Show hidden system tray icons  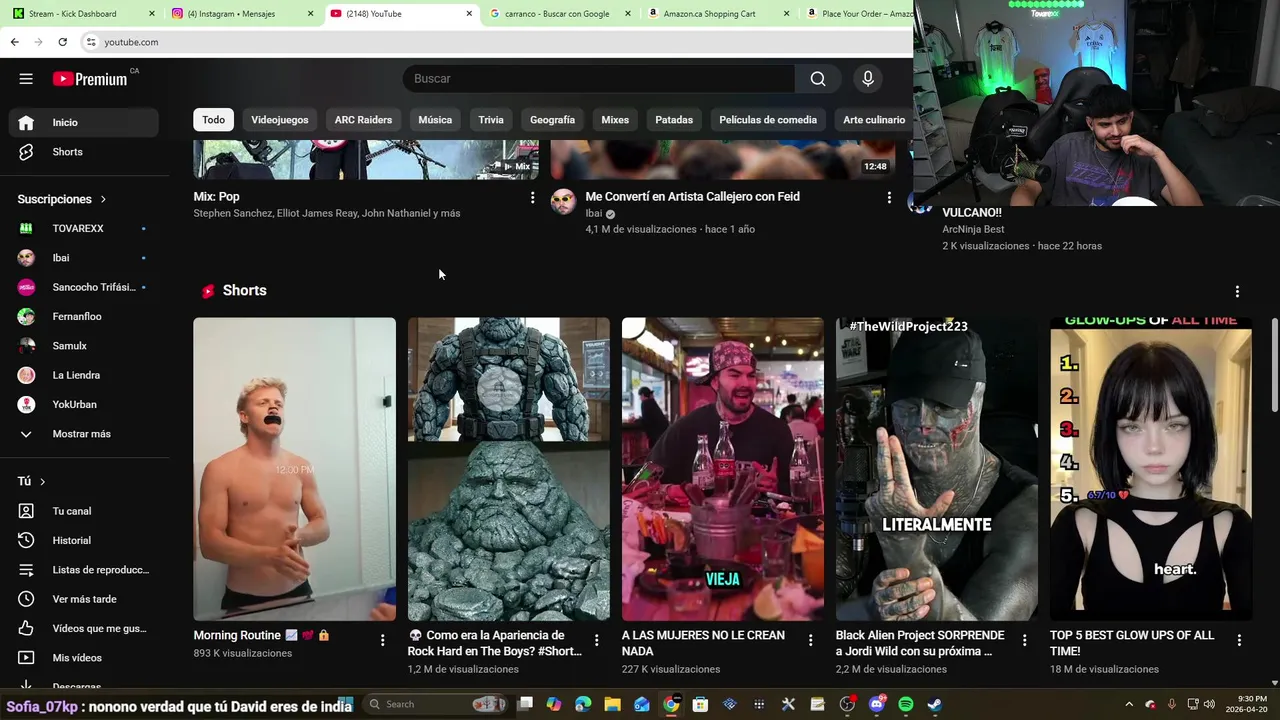(x=1129, y=704)
